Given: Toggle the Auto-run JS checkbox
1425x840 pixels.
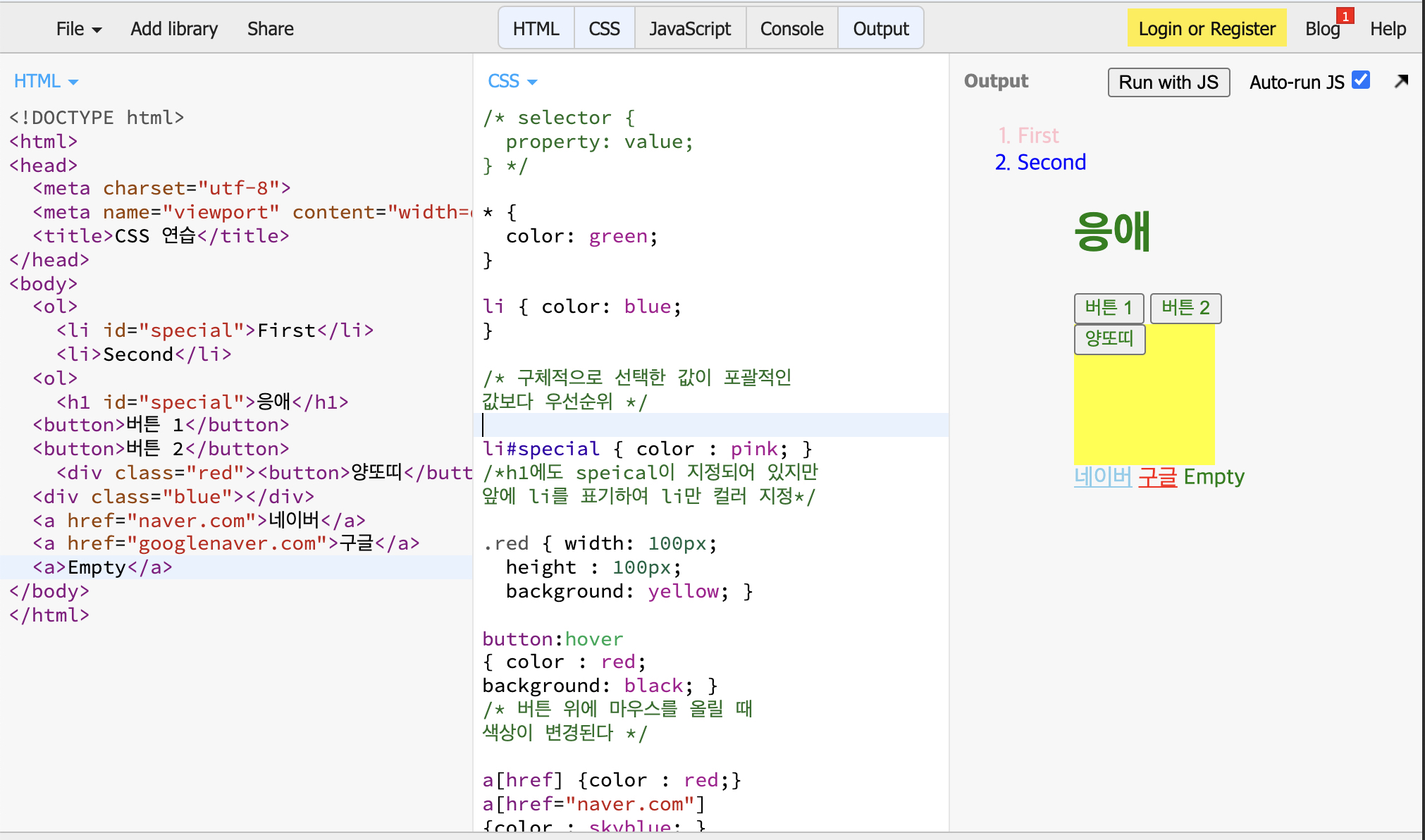Looking at the screenshot, I should coord(1361,80).
